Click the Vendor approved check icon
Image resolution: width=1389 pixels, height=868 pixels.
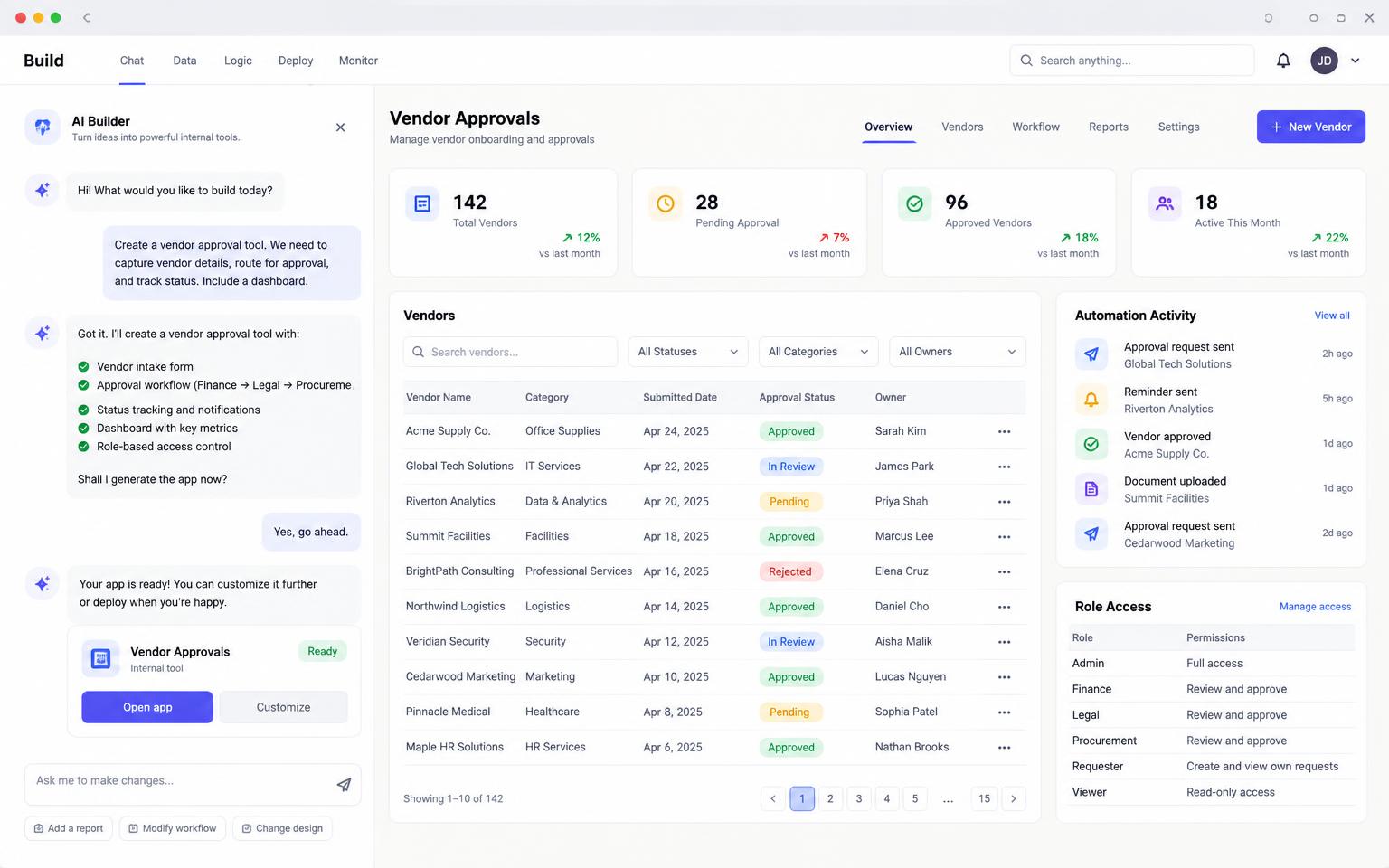(x=1091, y=444)
